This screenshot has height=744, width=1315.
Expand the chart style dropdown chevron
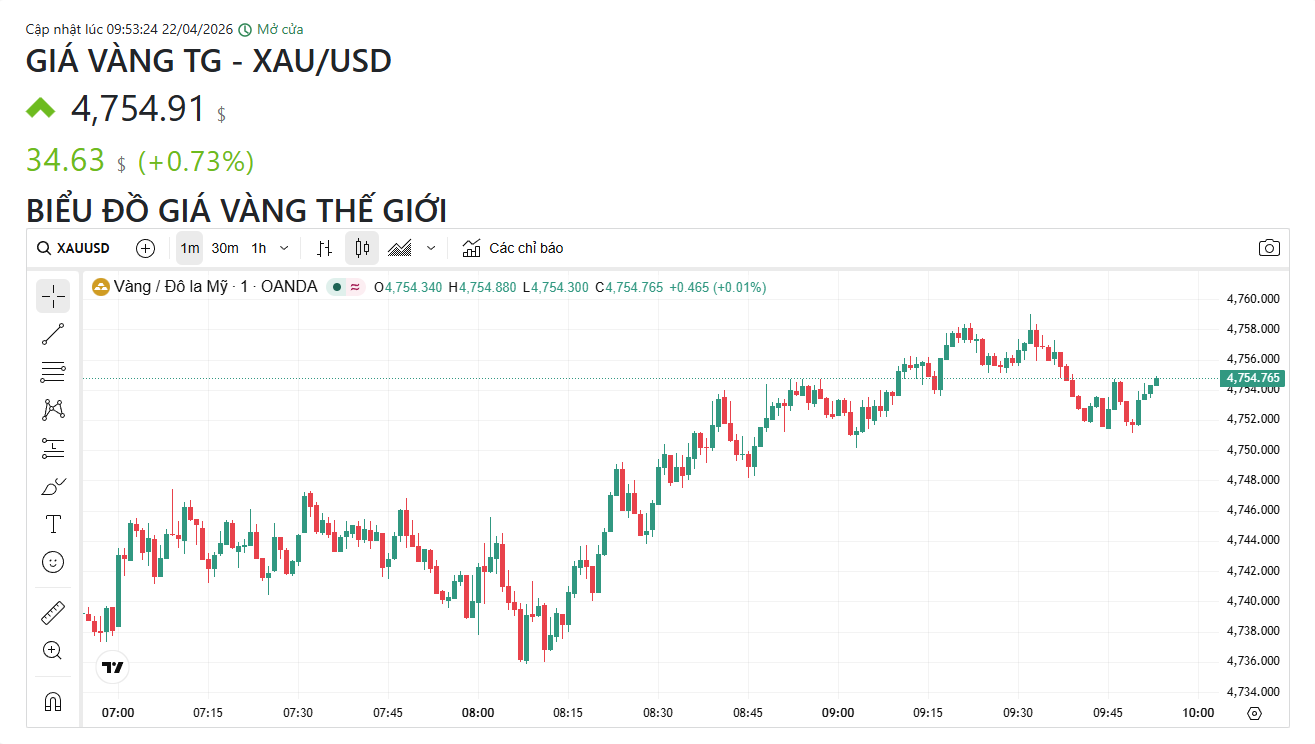point(431,248)
